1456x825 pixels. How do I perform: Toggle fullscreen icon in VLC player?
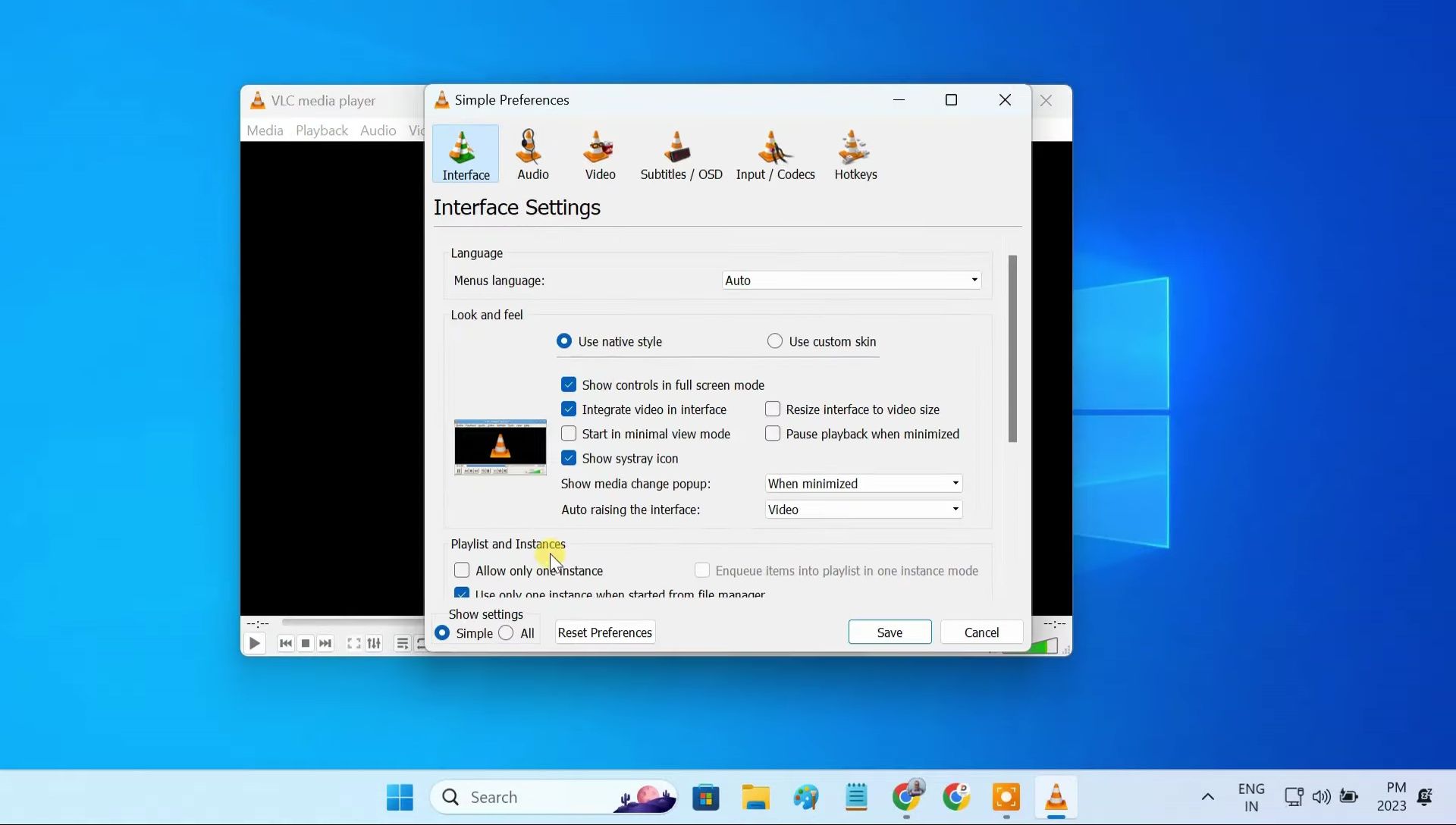click(354, 644)
